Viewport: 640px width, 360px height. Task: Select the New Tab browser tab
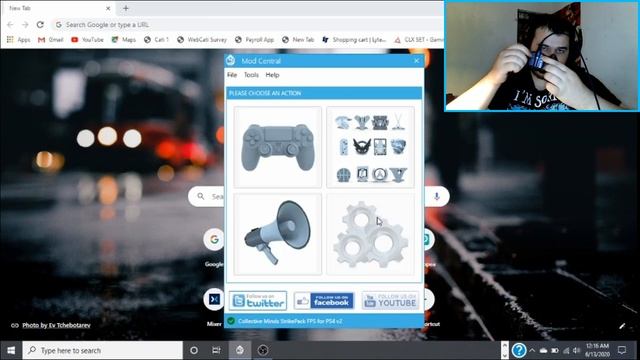(57, 8)
